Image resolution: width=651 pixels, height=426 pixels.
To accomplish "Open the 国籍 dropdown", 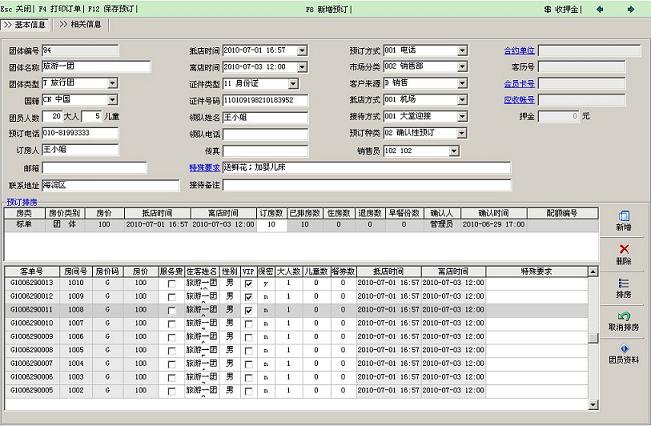I will pos(113,100).
